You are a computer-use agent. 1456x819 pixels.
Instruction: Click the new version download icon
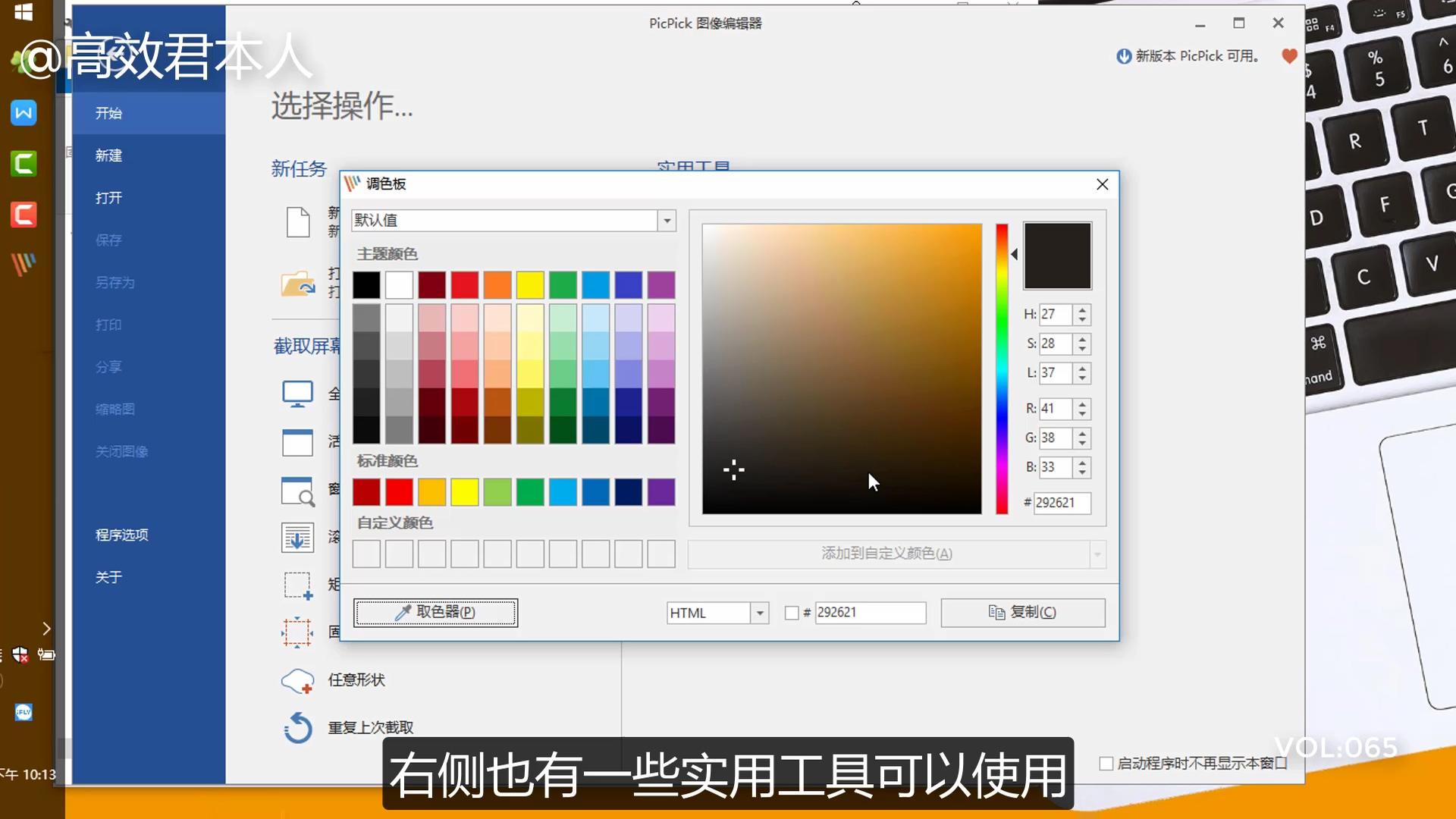(x=1124, y=56)
